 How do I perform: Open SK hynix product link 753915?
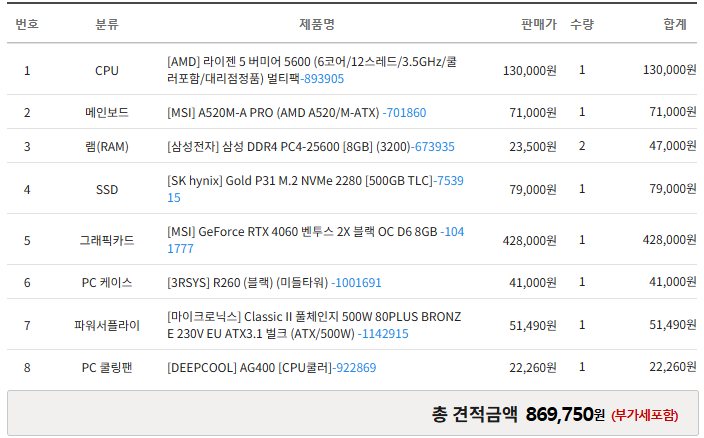coord(316,189)
